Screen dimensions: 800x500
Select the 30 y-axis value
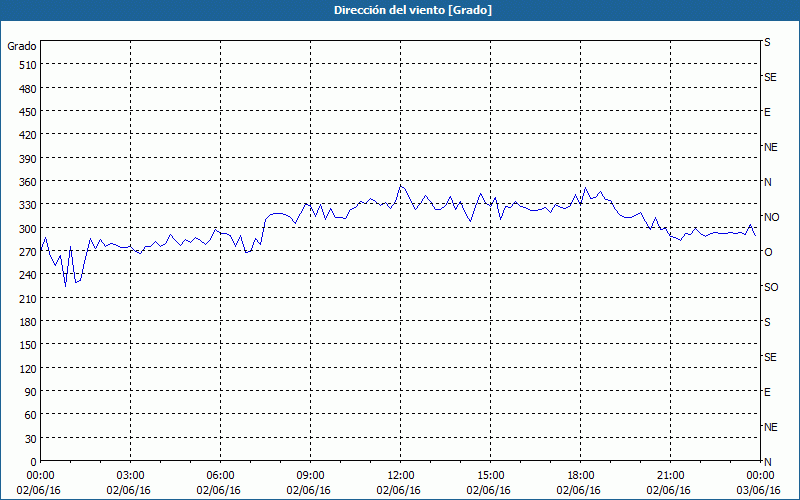[x=31, y=439]
